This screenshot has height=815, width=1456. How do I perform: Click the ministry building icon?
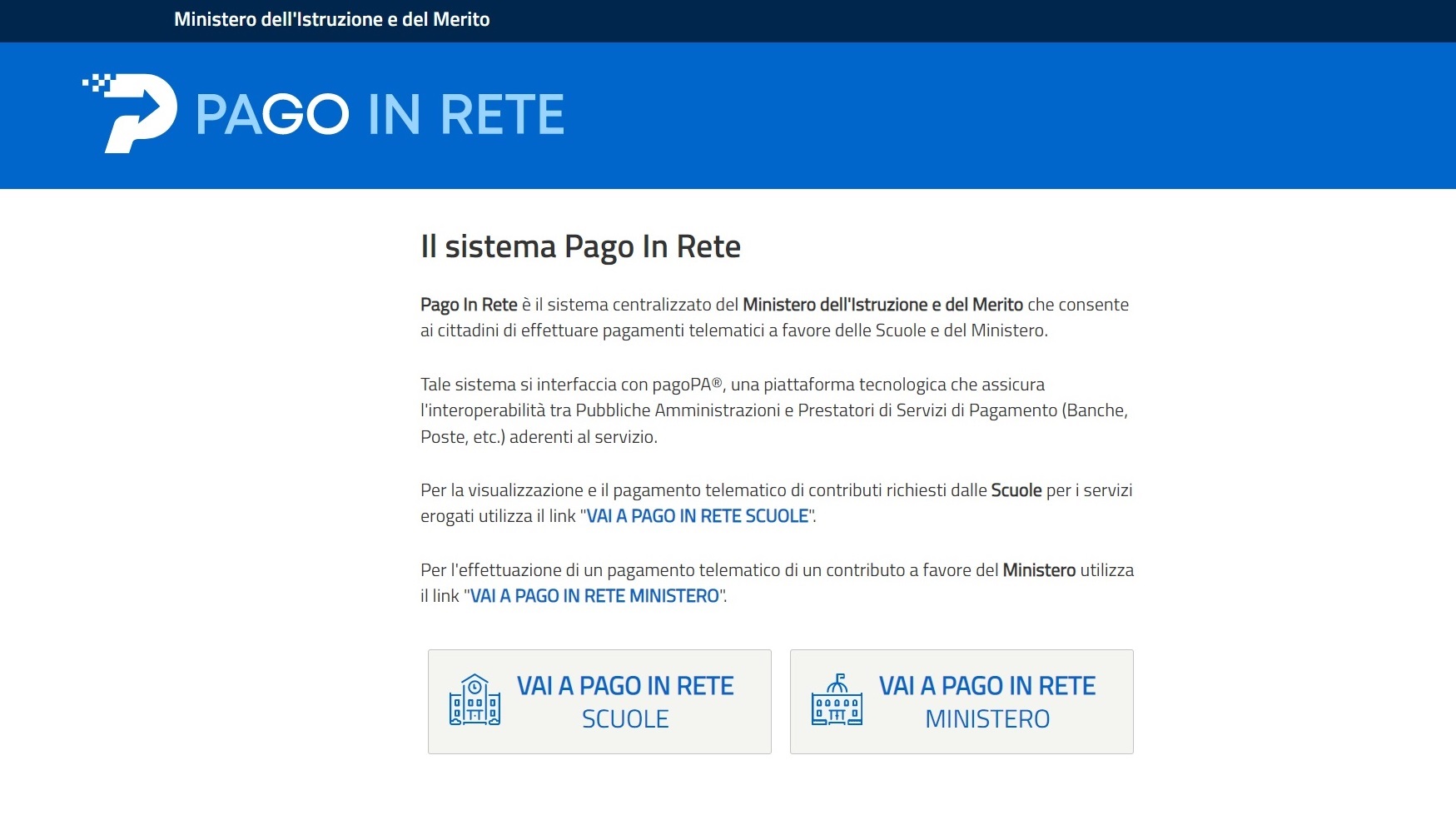(x=837, y=700)
